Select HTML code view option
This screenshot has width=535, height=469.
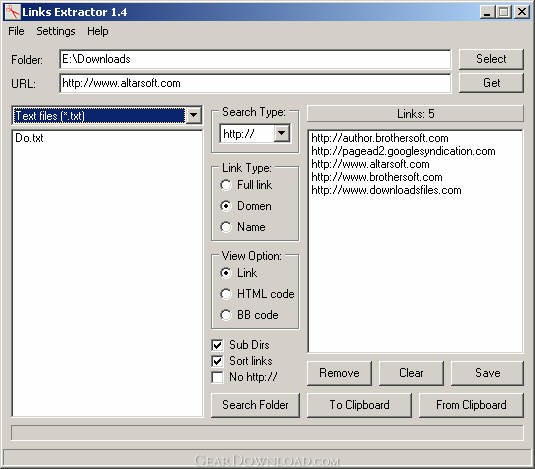(x=226, y=294)
